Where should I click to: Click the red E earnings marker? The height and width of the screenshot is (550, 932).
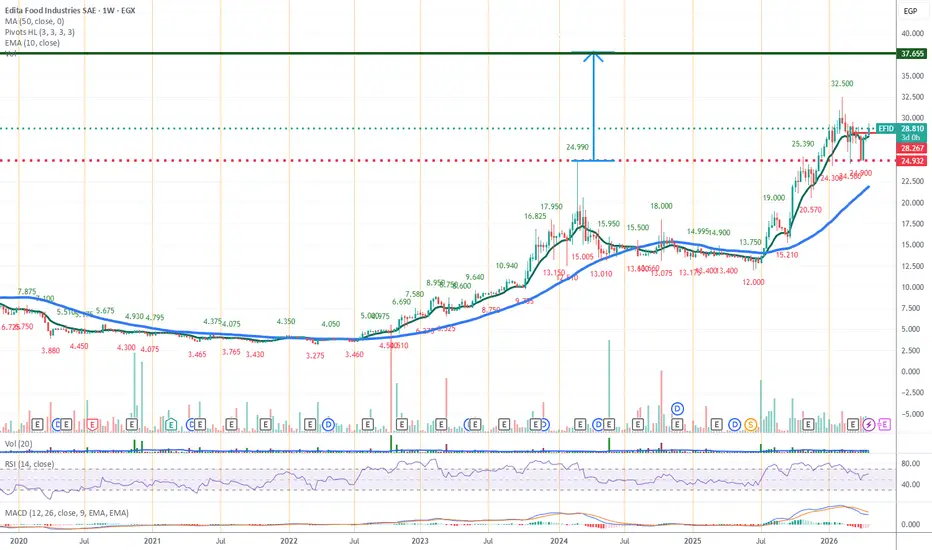point(92,425)
